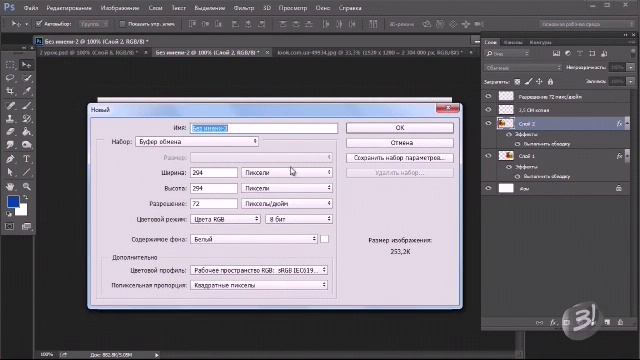
Task: Open the Цветовой профиль dropdown
Action: (x=259, y=270)
